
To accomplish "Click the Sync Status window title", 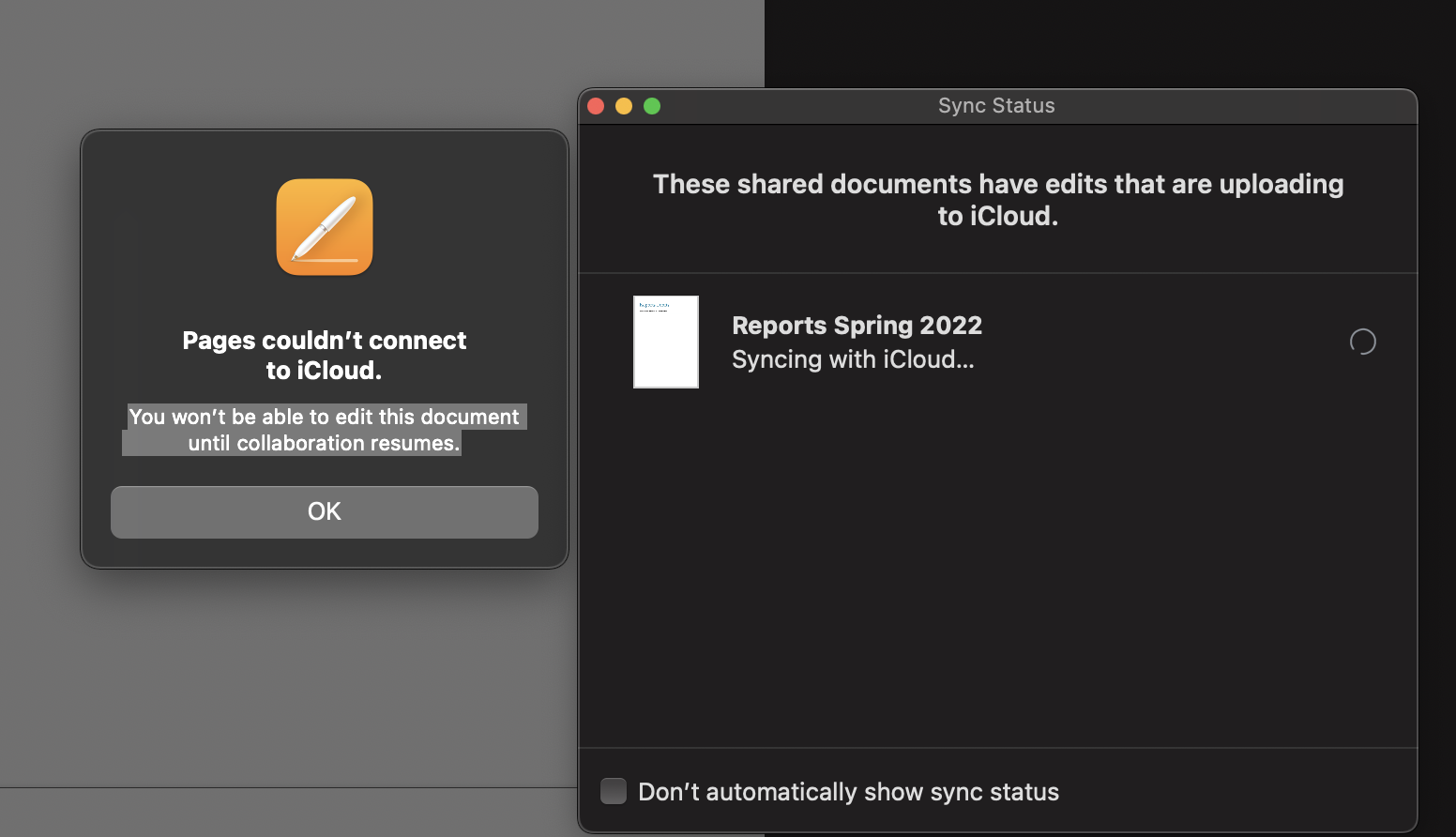I will pyautogui.click(x=996, y=105).
